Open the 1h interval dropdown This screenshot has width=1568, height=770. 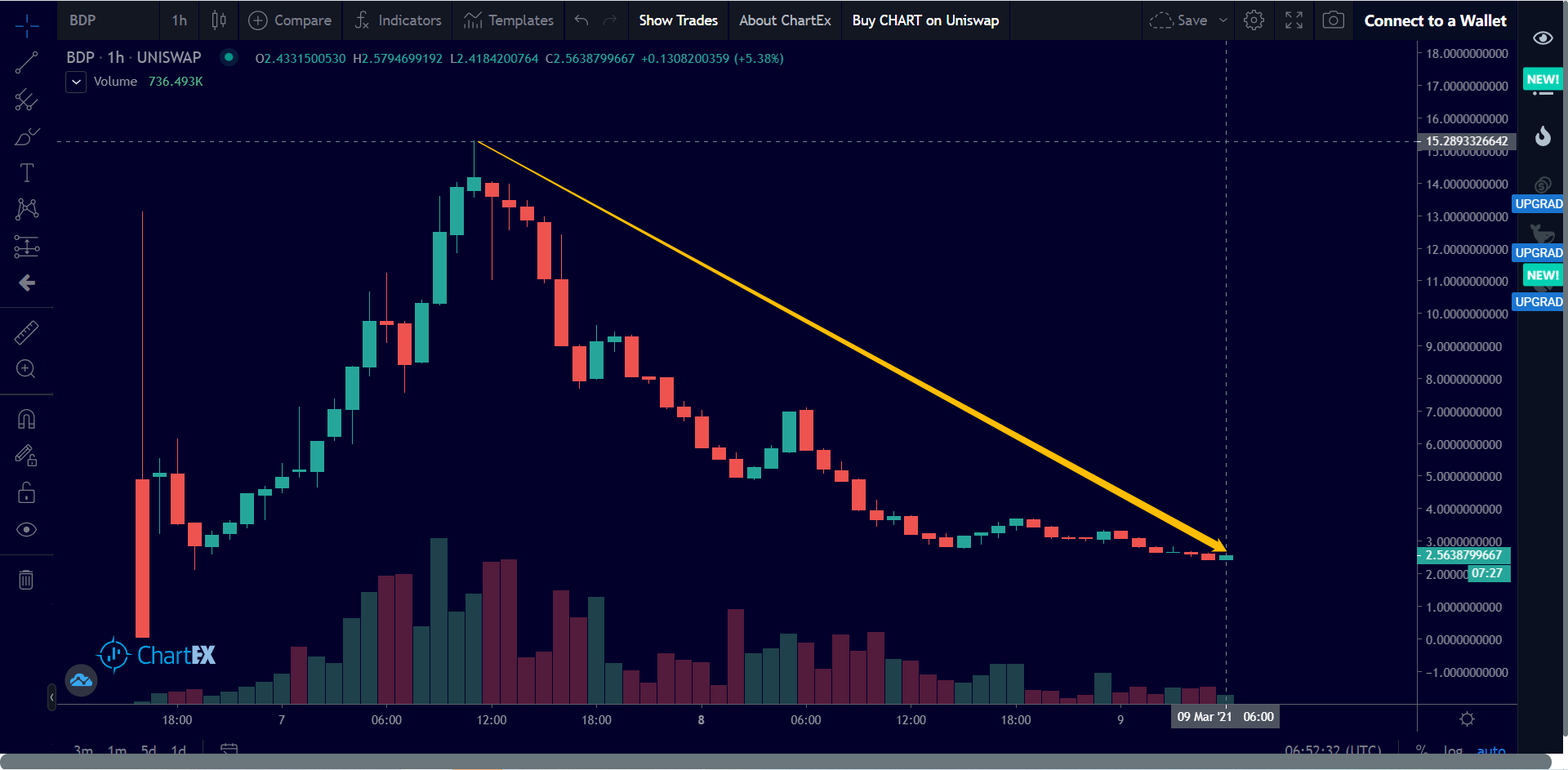pyautogui.click(x=180, y=20)
